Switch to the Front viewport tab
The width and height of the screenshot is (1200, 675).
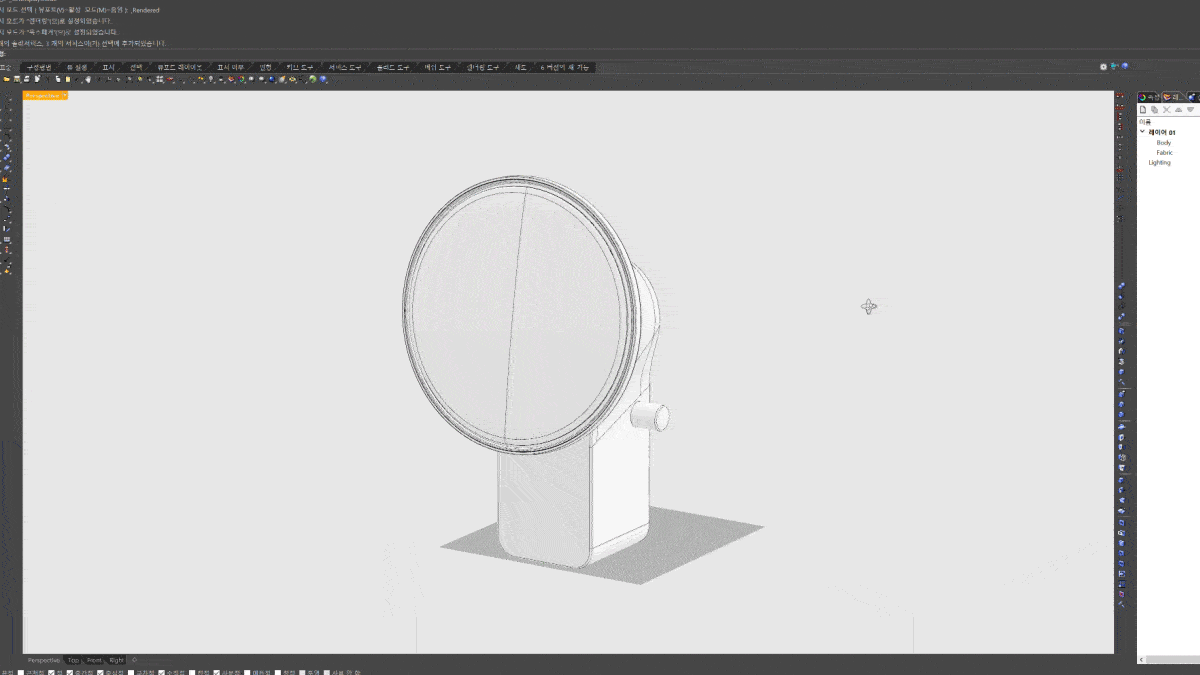click(x=94, y=660)
